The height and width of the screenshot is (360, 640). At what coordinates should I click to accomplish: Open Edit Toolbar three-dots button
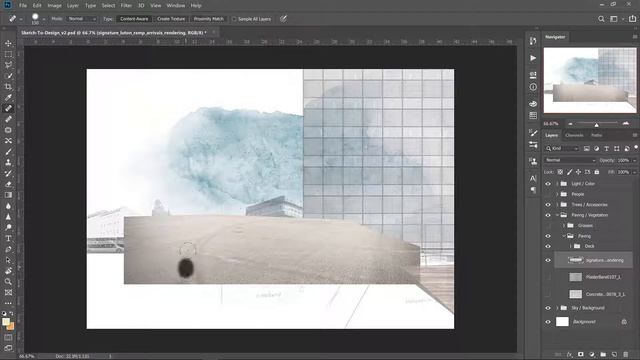tap(8, 303)
